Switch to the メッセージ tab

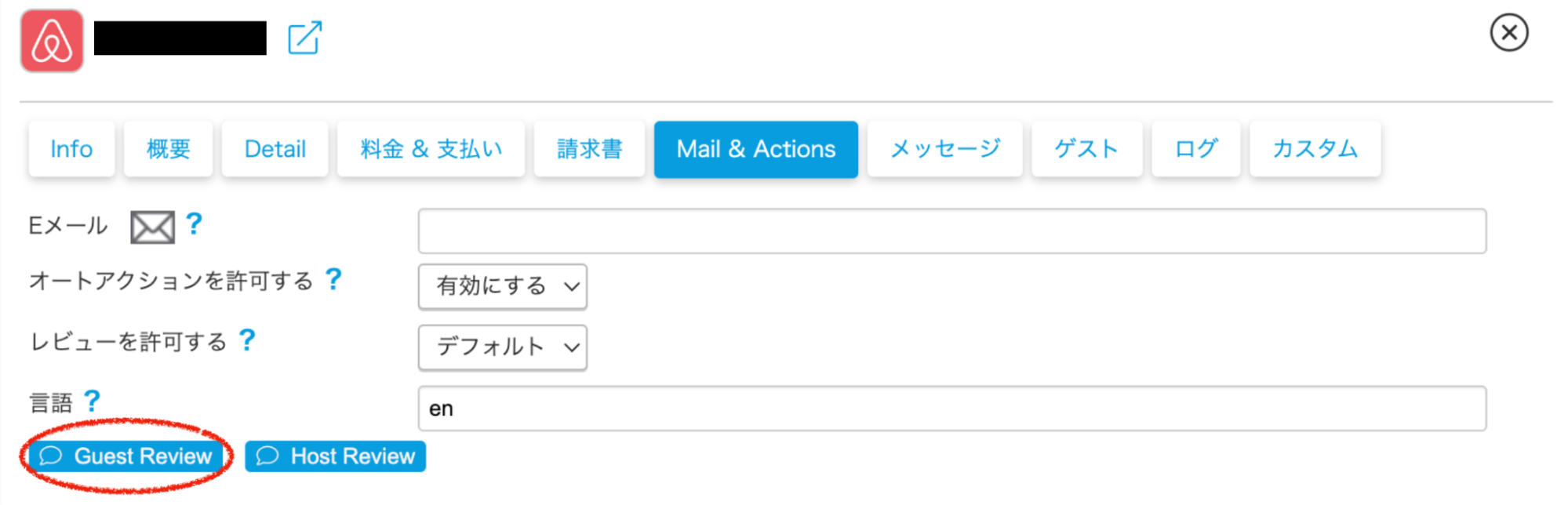pos(945,149)
